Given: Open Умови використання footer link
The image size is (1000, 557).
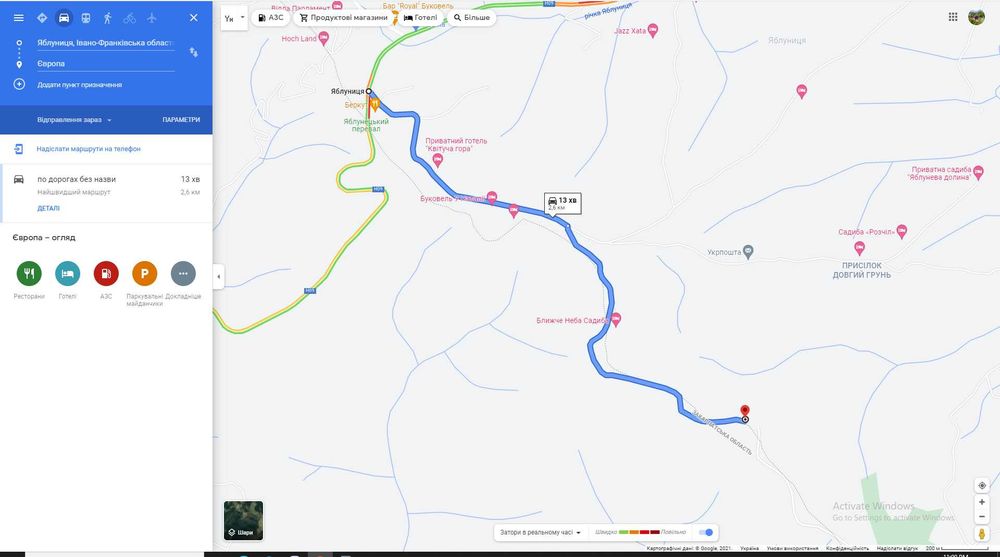Looking at the screenshot, I should (792, 548).
